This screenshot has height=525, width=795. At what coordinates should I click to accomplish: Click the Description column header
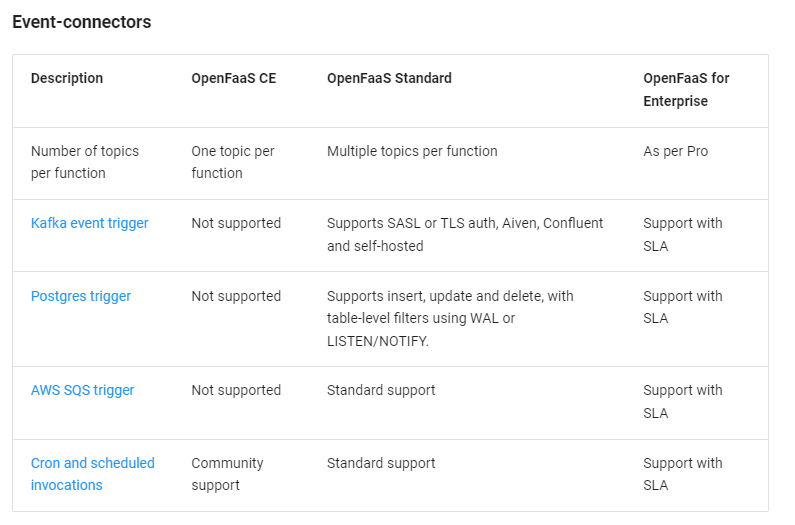[x=67, y=78]
